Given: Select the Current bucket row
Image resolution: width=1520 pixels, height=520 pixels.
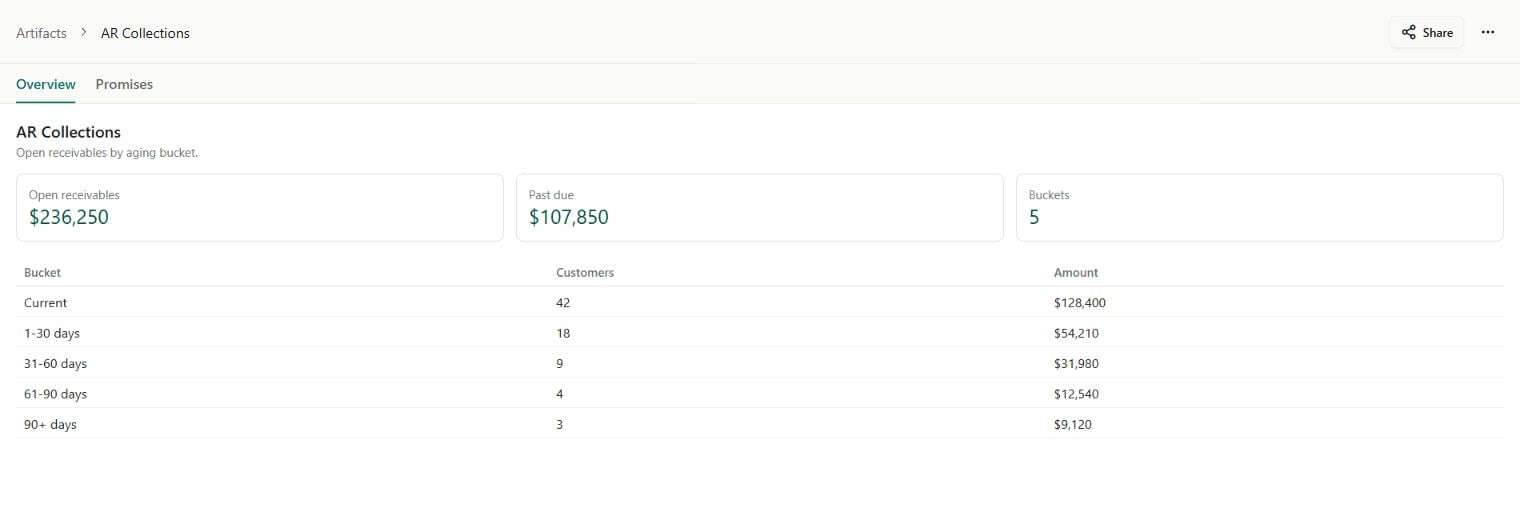Looking at the screenshot, I should tap(760, 302).
